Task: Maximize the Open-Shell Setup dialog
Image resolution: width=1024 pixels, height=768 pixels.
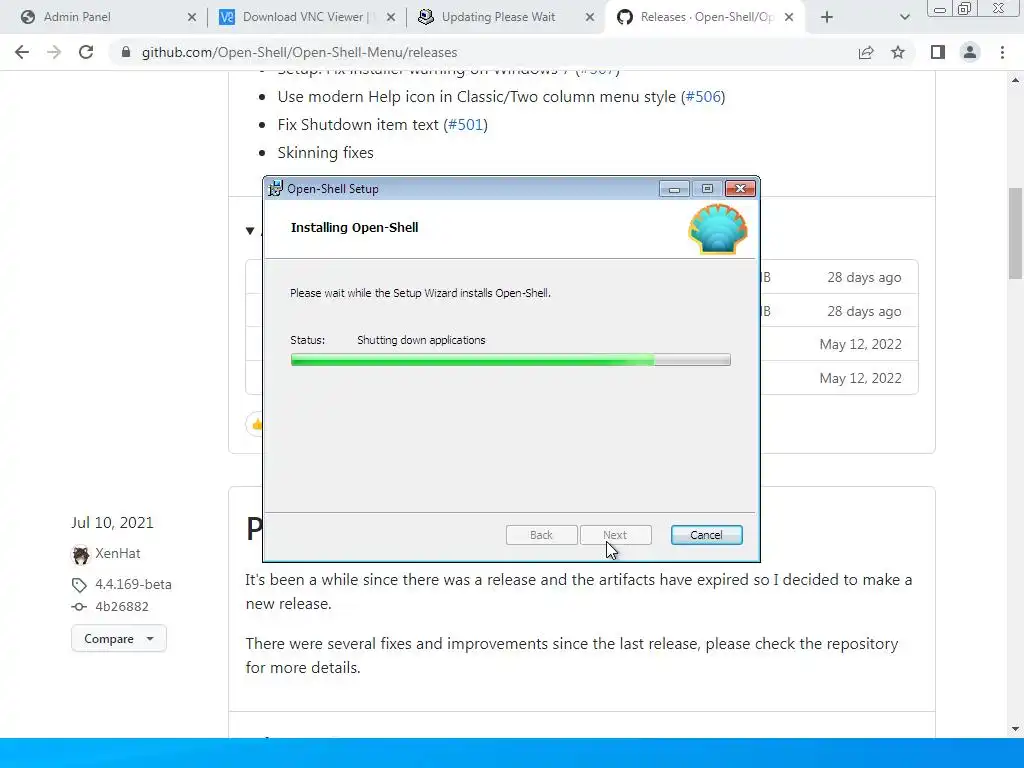Action: pyautogui.click(x=707, y=189)
